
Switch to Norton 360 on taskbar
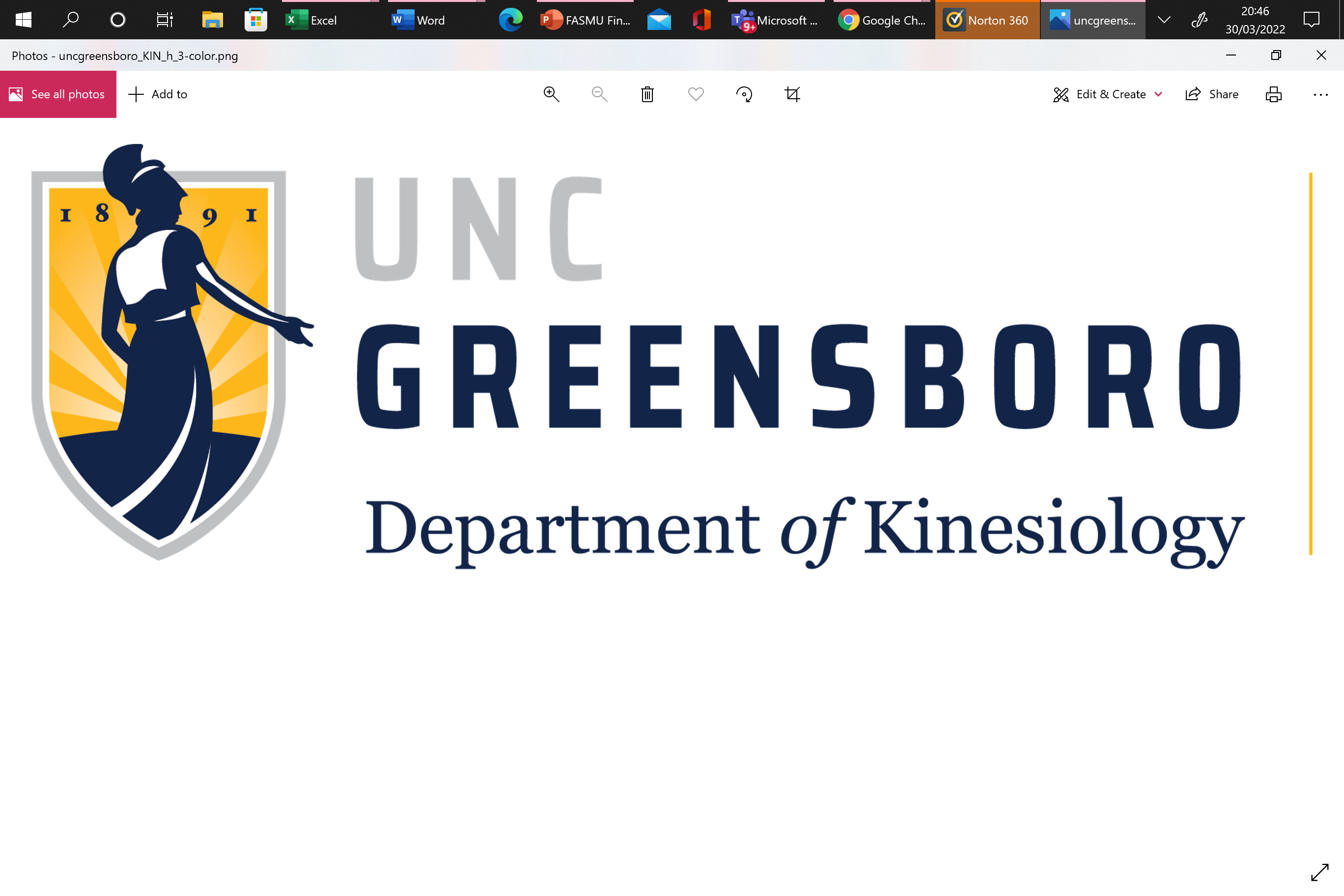[x=987, y=20]
